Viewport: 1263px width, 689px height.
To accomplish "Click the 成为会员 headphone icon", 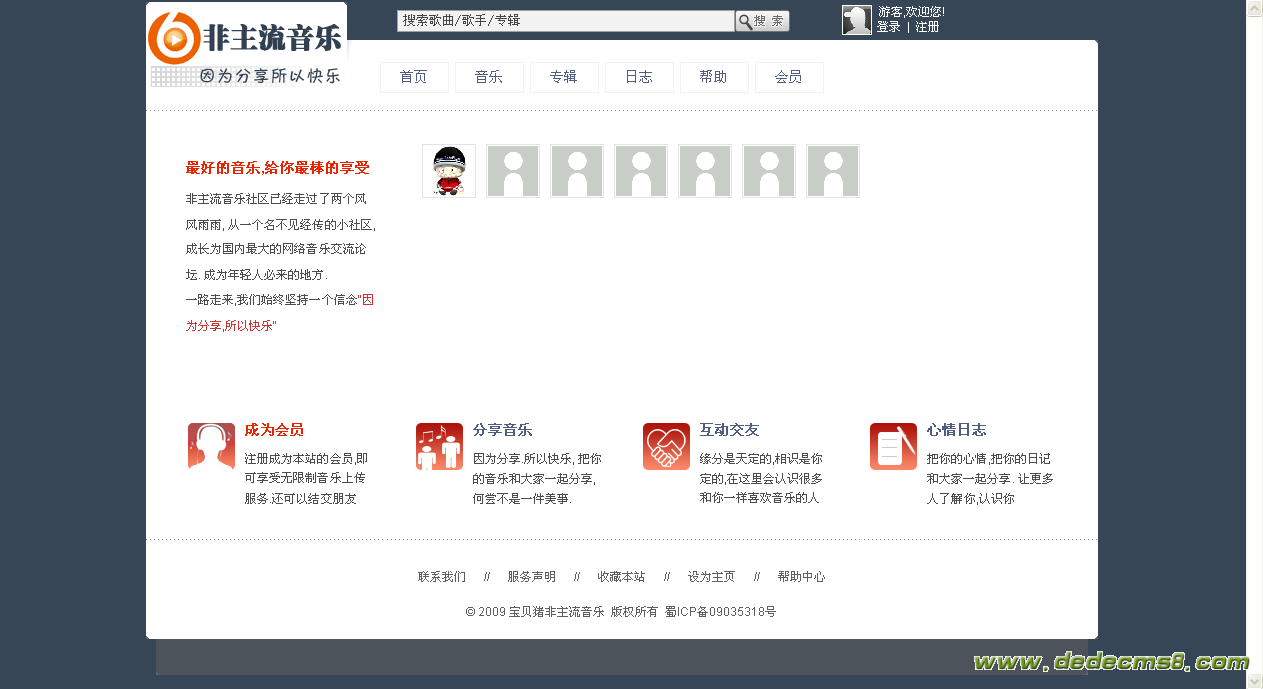I will tap(211, 446).
